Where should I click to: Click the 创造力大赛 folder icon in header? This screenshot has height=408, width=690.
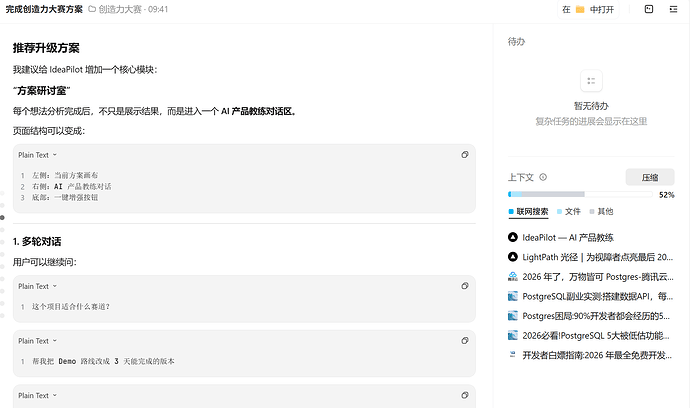(92, 9)
